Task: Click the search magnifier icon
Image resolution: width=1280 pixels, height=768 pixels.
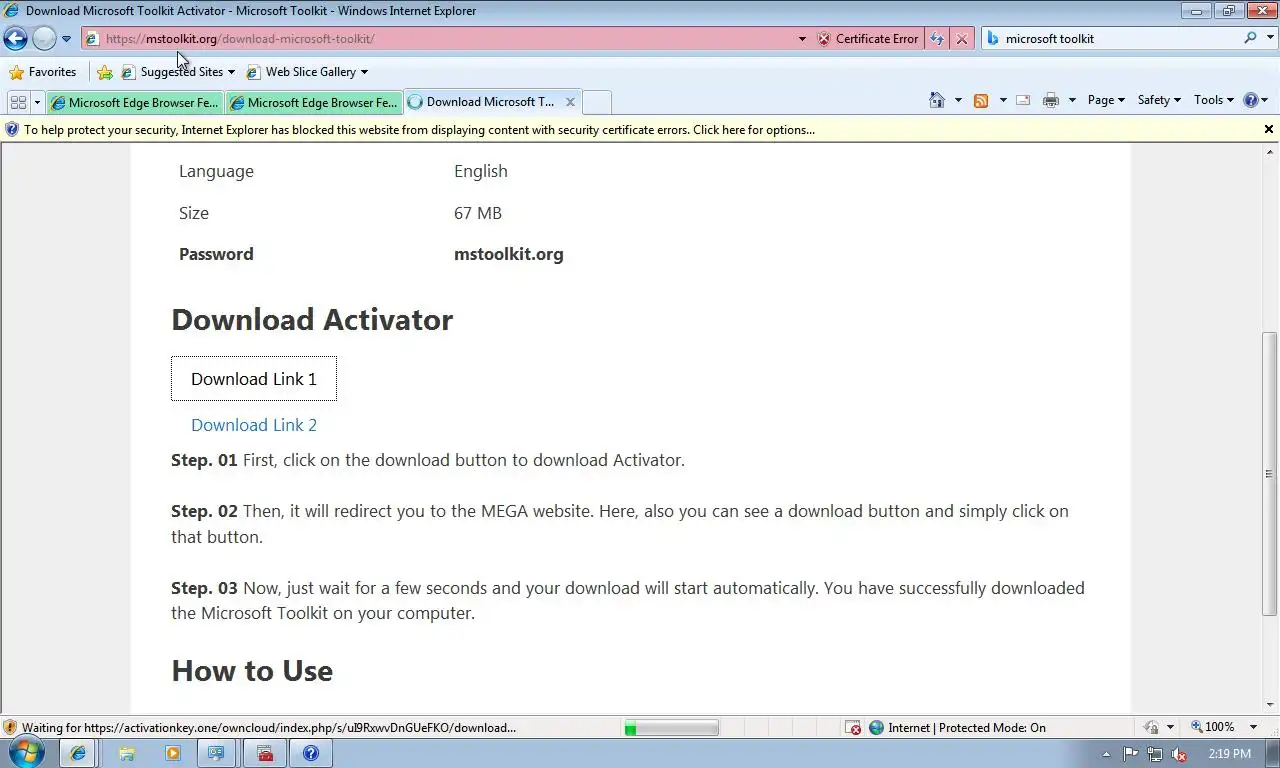Action: coord(1250,38)
